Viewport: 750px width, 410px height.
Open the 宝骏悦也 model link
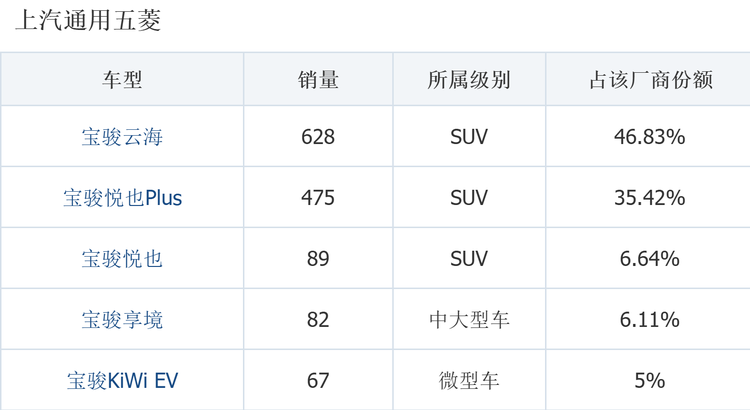click(122, 259)
